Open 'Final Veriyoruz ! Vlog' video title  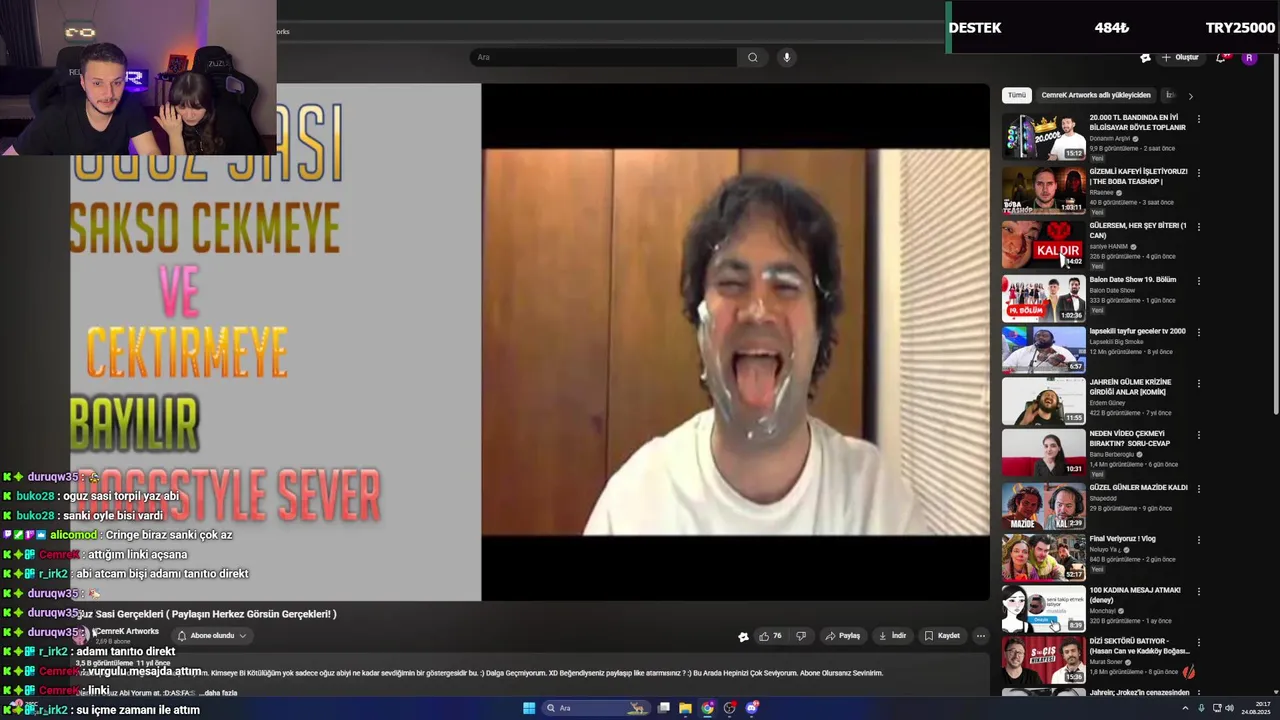click(1122, 539)
